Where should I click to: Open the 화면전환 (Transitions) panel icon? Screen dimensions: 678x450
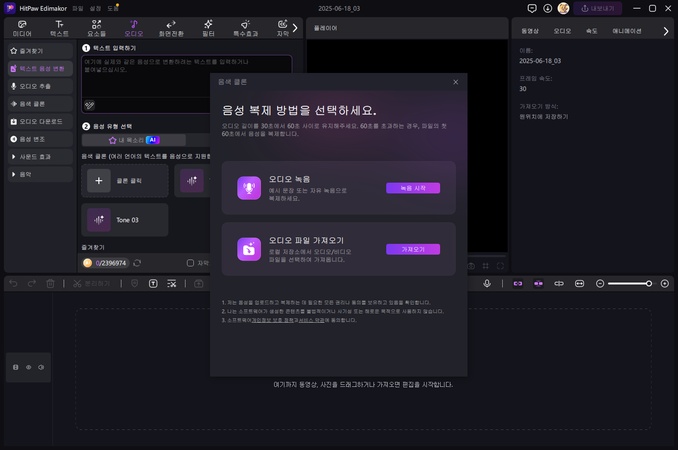pyautogui.click(x=171, y=28)
